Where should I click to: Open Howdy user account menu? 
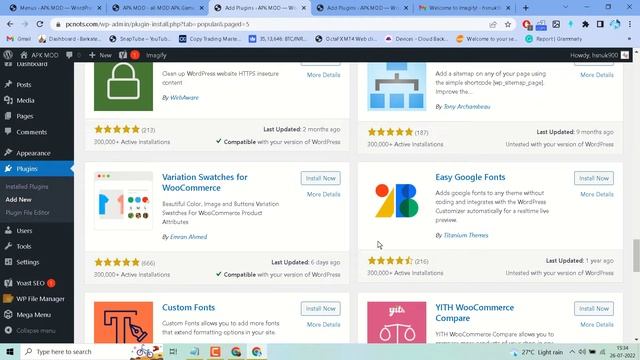pyautogui.click(x=599, y=55)
